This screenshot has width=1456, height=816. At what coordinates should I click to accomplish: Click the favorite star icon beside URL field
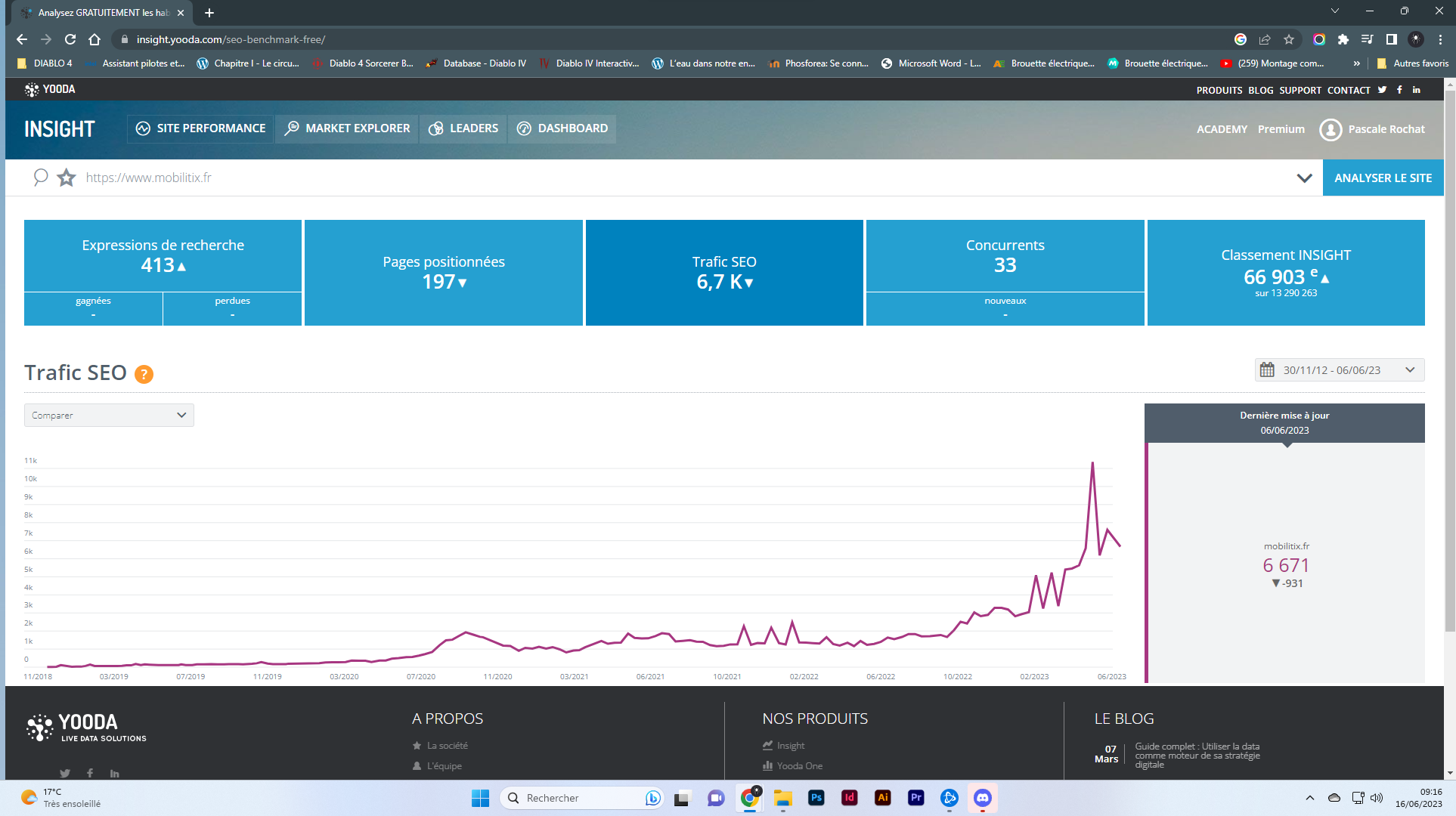tap(67, 178)
